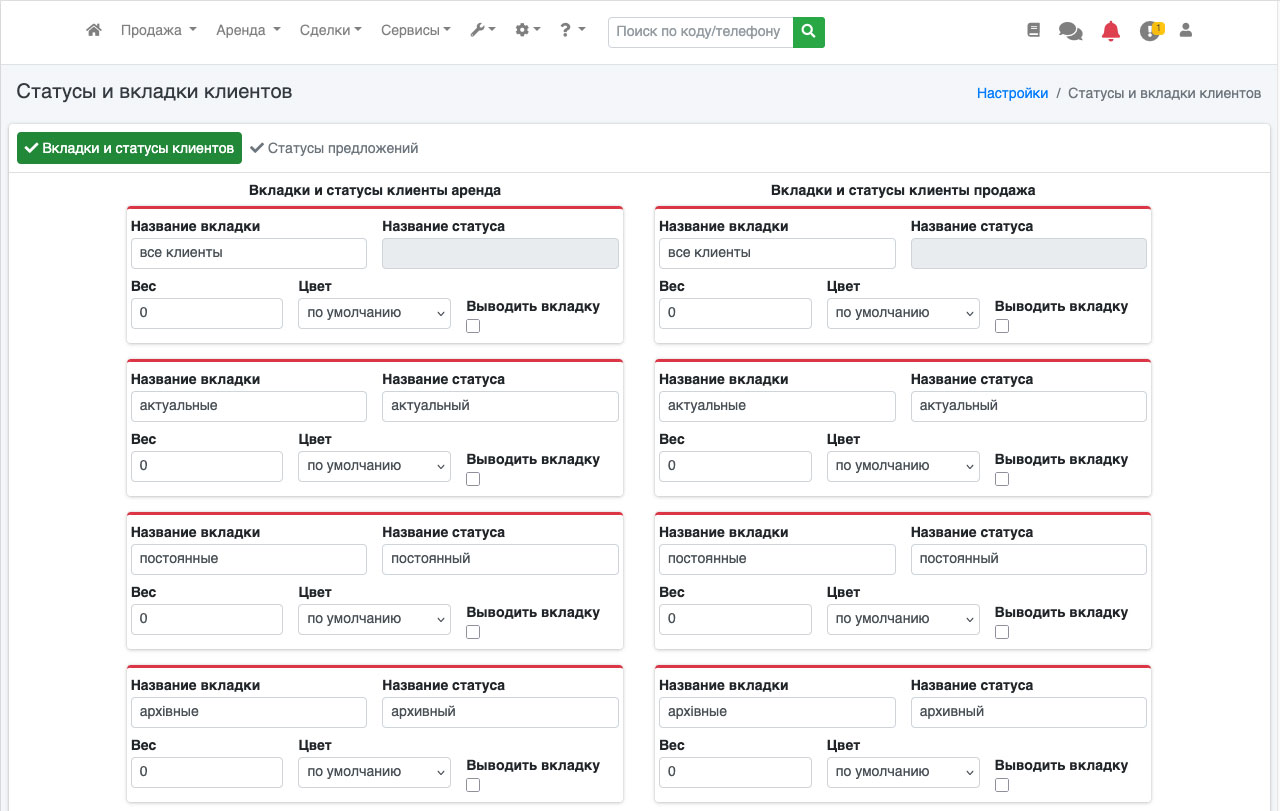Click the 'Настройки' breadcrumb link
This screenshot has height=811, width=1280.
pyautogui.click(x=1012, y=93)
